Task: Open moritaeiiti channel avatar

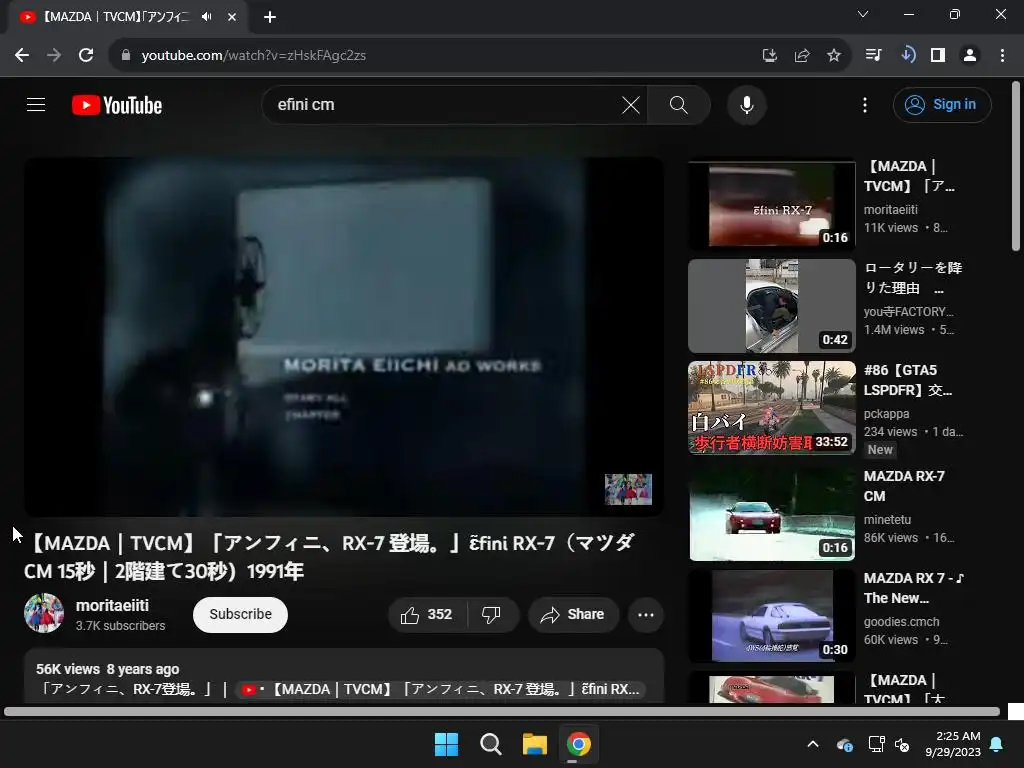Action: click(44, 613)
